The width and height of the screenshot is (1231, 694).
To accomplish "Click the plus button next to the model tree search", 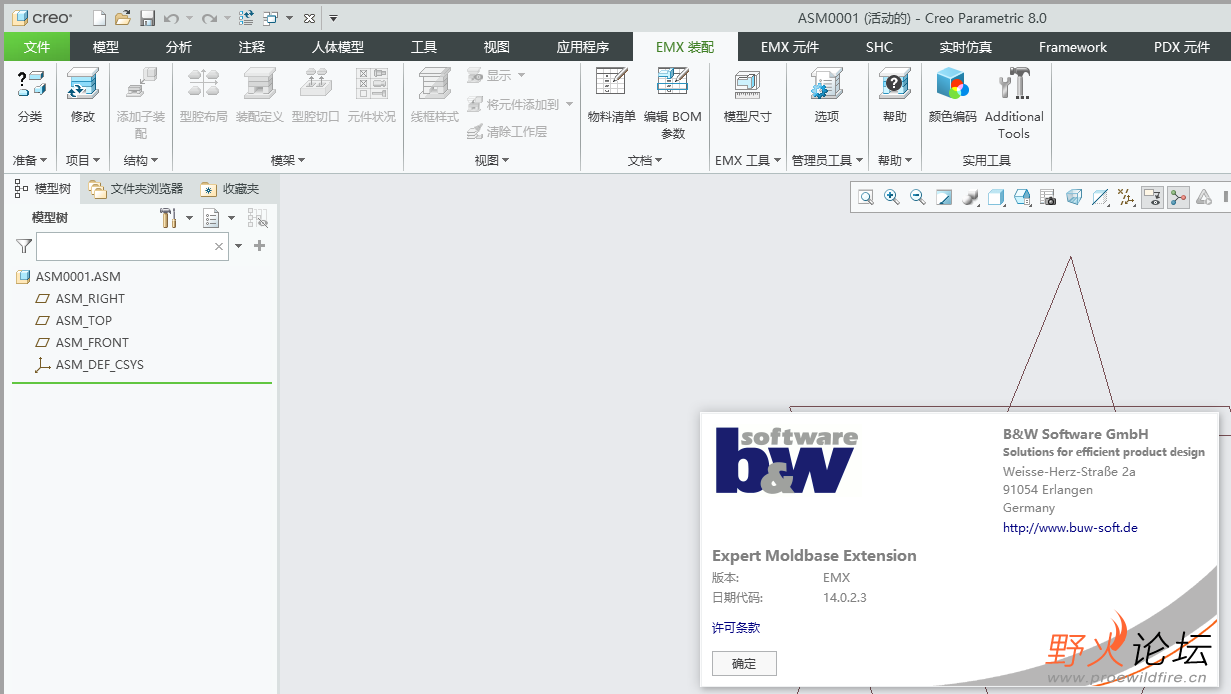I will (260, 246).
